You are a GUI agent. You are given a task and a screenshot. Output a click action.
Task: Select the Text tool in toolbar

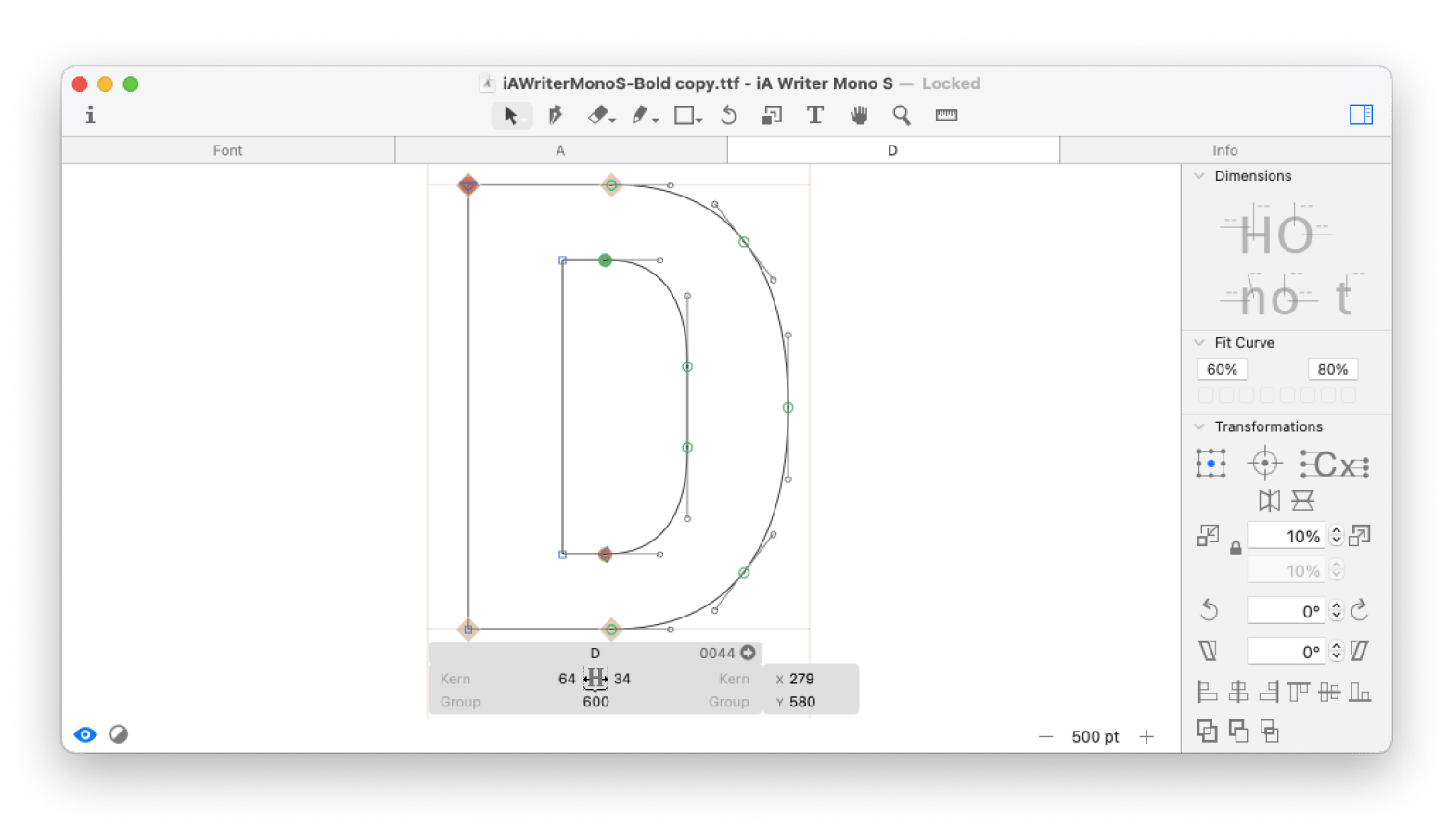(x=814, y=115)
